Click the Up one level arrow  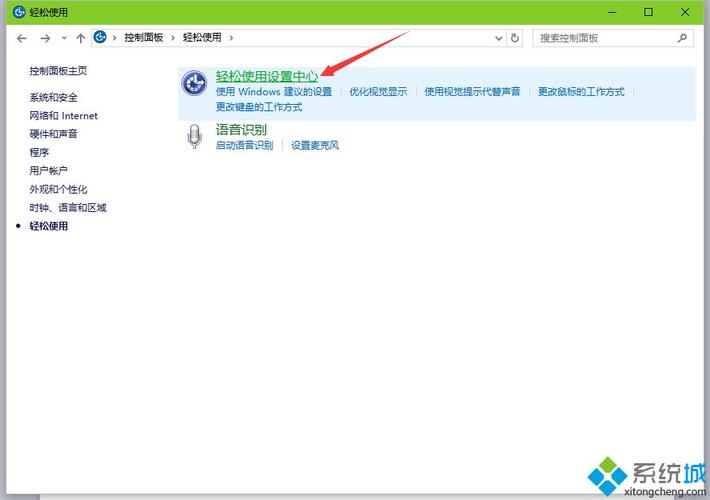click(x=80, y=38)
